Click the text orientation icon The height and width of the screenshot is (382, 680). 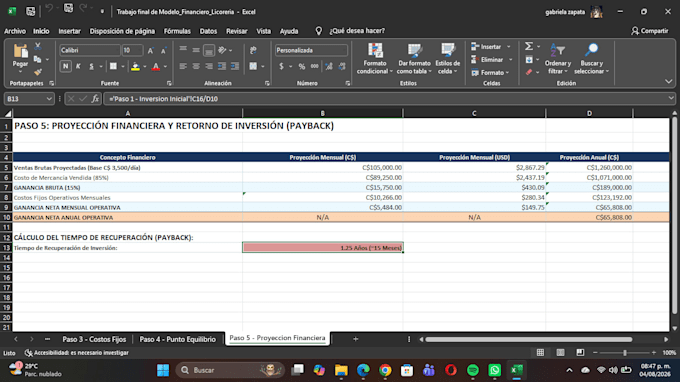tap(222, 50)
